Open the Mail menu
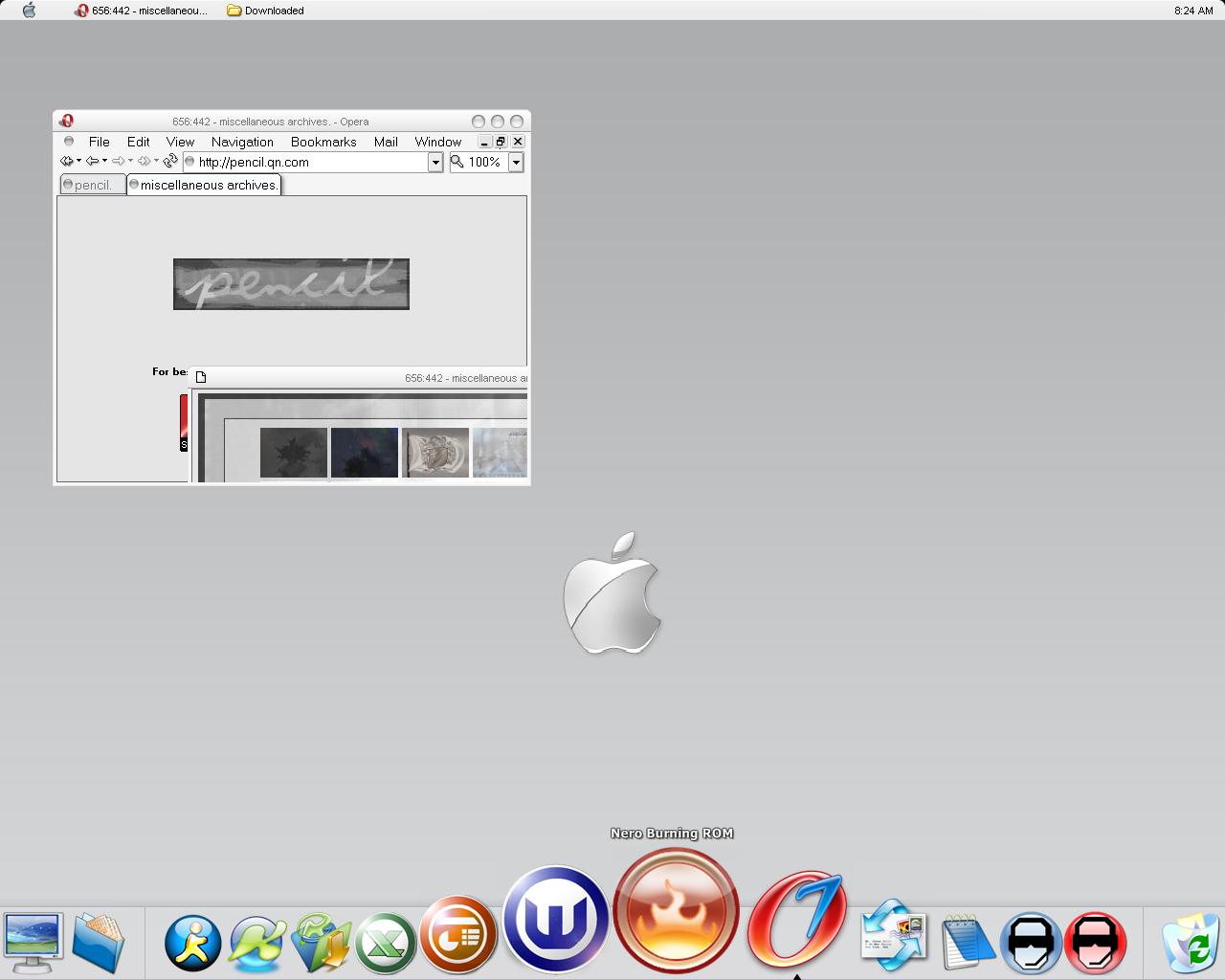 click(x=386, y=142)
